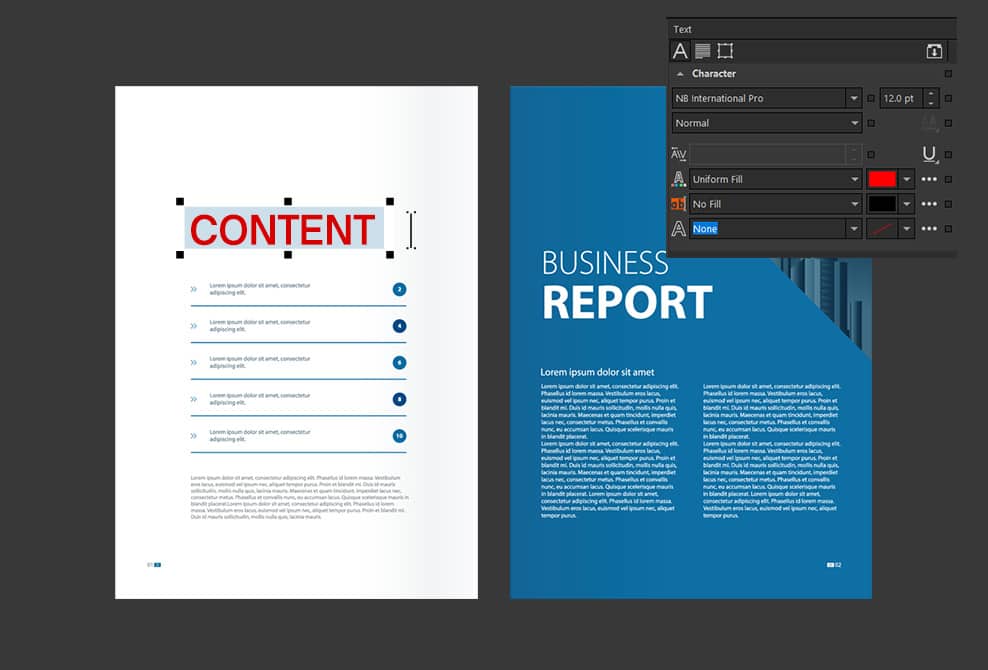988x670 pixels.
Task: Open outline settings ellipsis button
Action: (929, 229)
